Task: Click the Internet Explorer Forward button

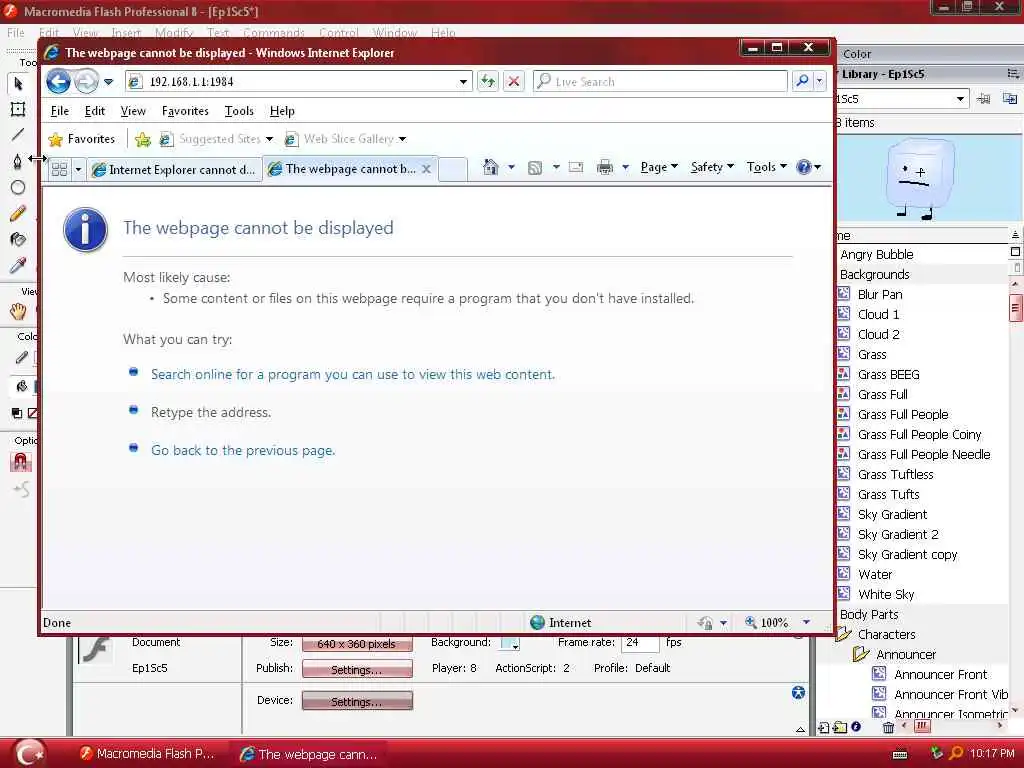Action: pyautogui.click(x=86, y=82)
